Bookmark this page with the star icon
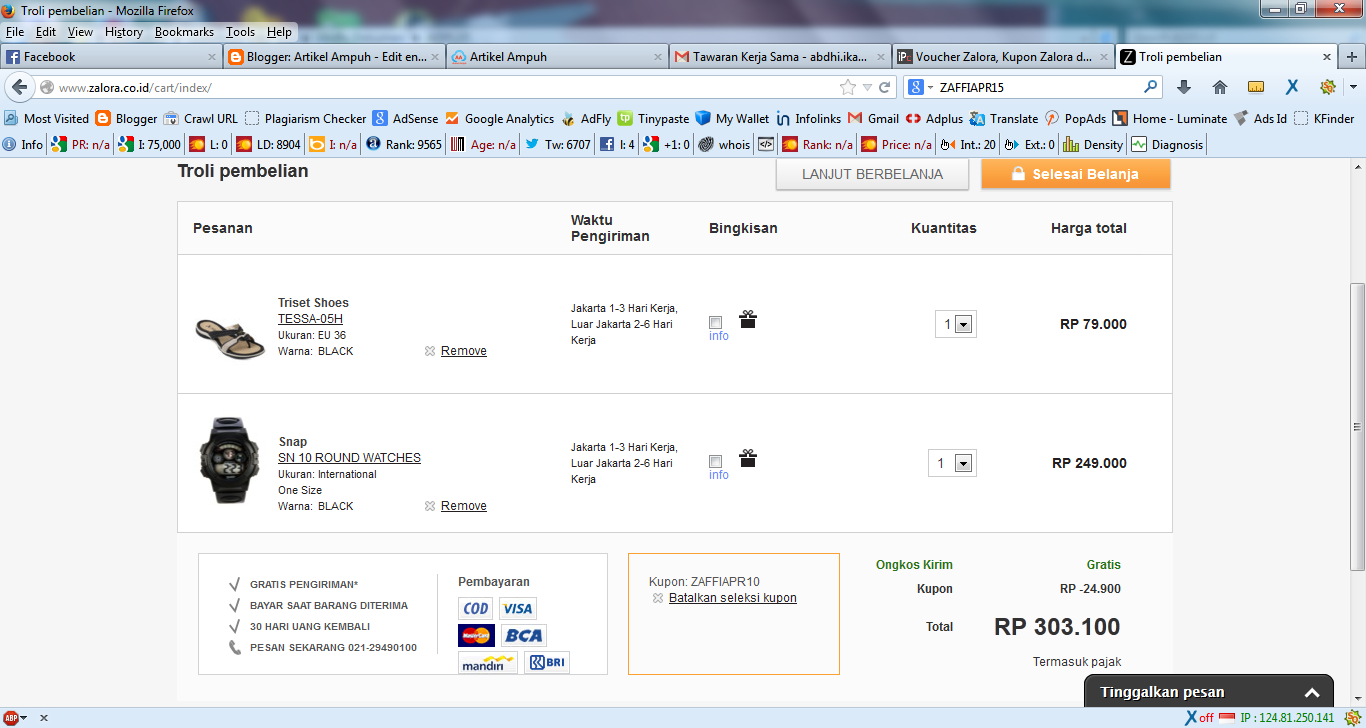 point(848,87)
